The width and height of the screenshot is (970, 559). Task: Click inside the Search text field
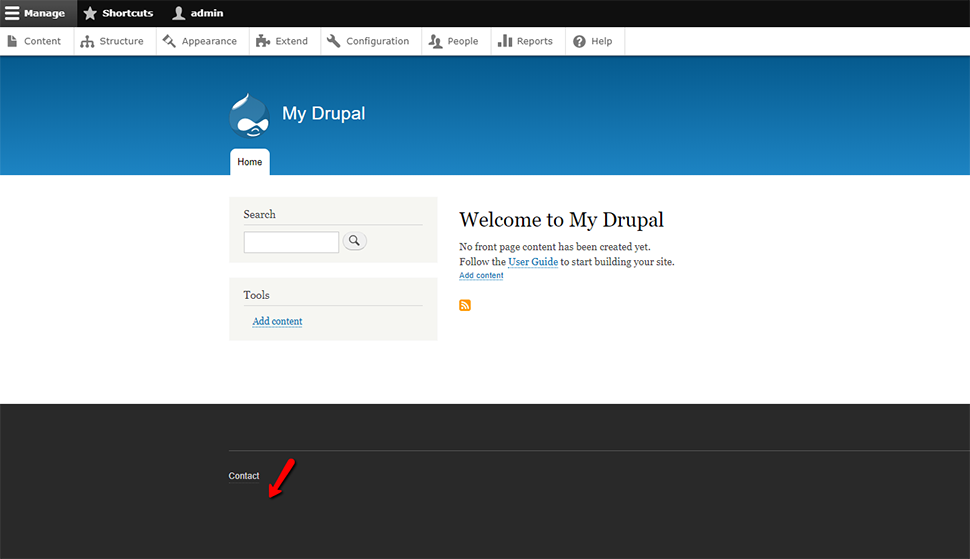coord(291,242)
